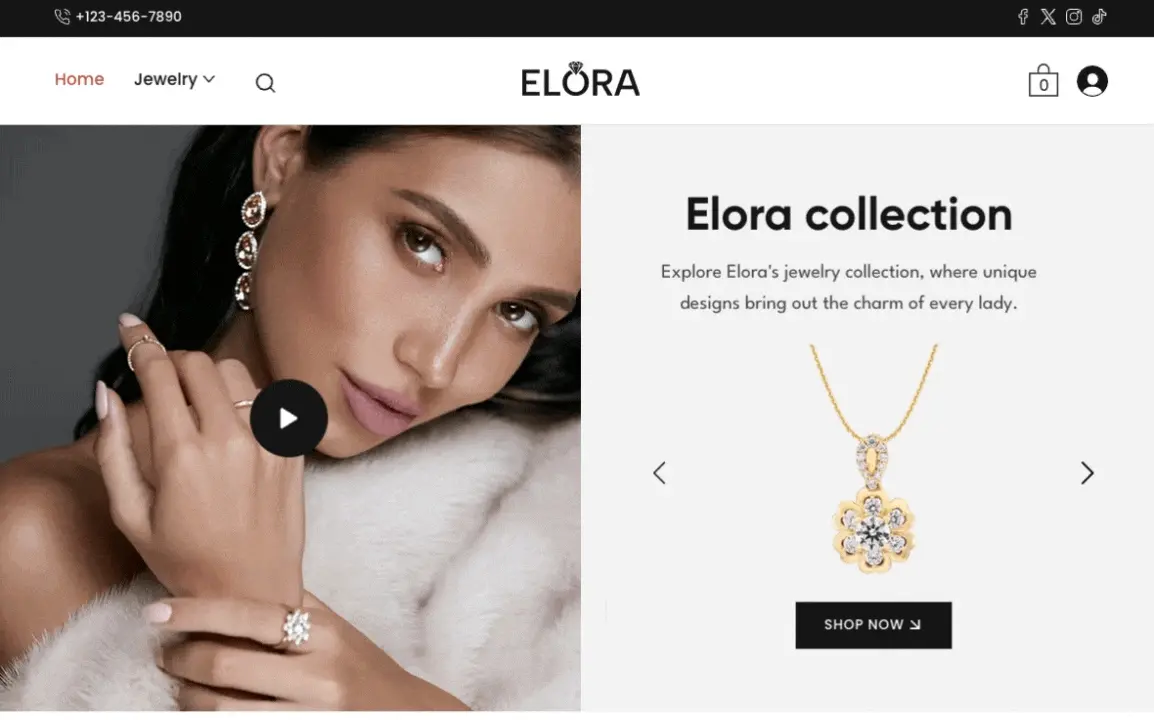
Task: Click the model photo with earrings
Action: point(290,418)
